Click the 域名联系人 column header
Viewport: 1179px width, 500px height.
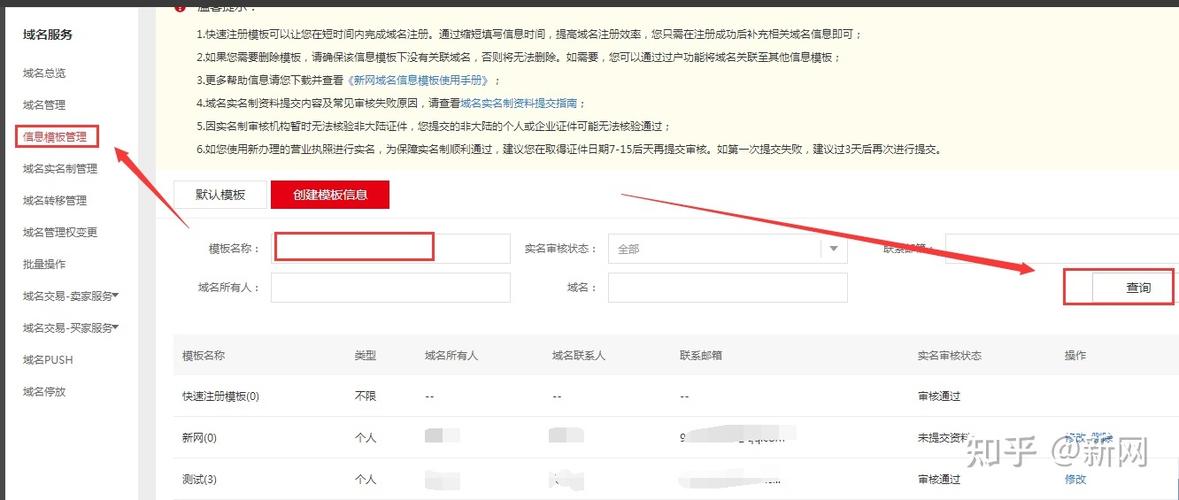(x=579, y=356)
